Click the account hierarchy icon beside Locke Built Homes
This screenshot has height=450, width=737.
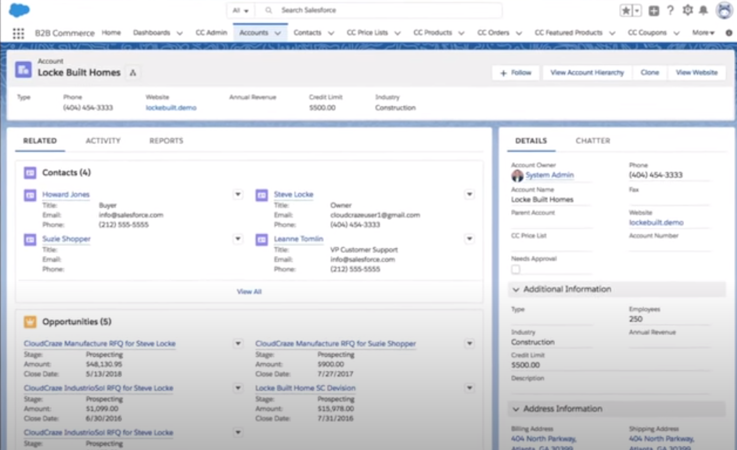pyautogui.click(x=134, y=72)
